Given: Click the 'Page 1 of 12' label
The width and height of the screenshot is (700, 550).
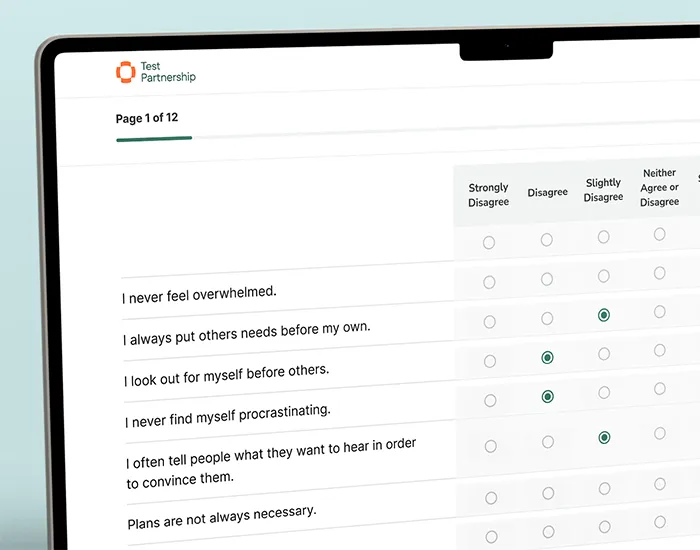Looking at the screenshot, I should coord(146,118).
